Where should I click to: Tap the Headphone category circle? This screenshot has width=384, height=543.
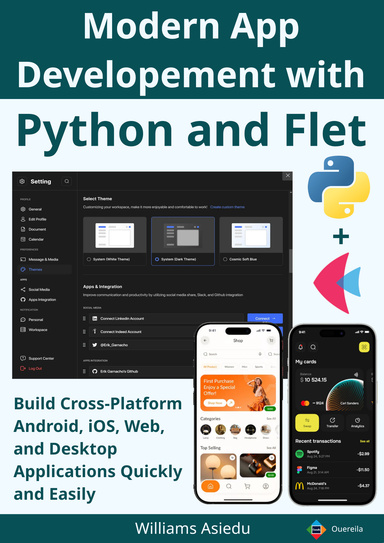250,430
